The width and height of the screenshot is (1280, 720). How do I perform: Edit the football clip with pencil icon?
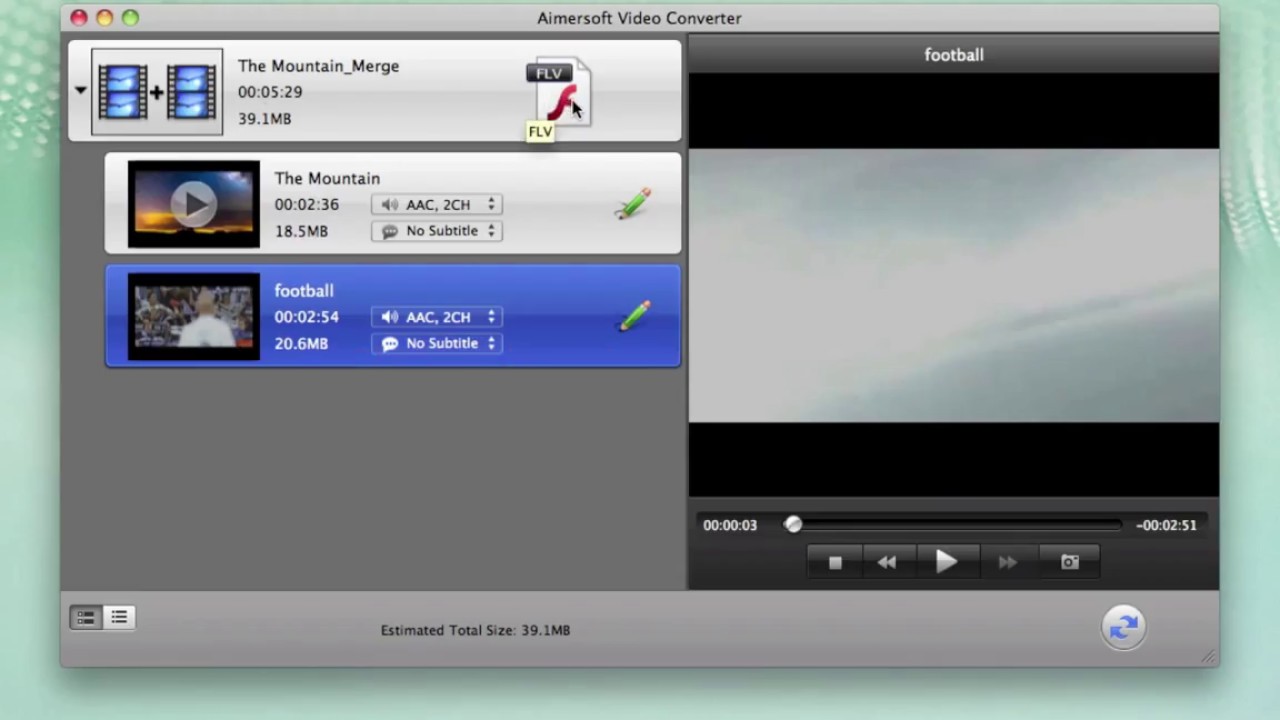pyautogui.click(x=634, y=316)
